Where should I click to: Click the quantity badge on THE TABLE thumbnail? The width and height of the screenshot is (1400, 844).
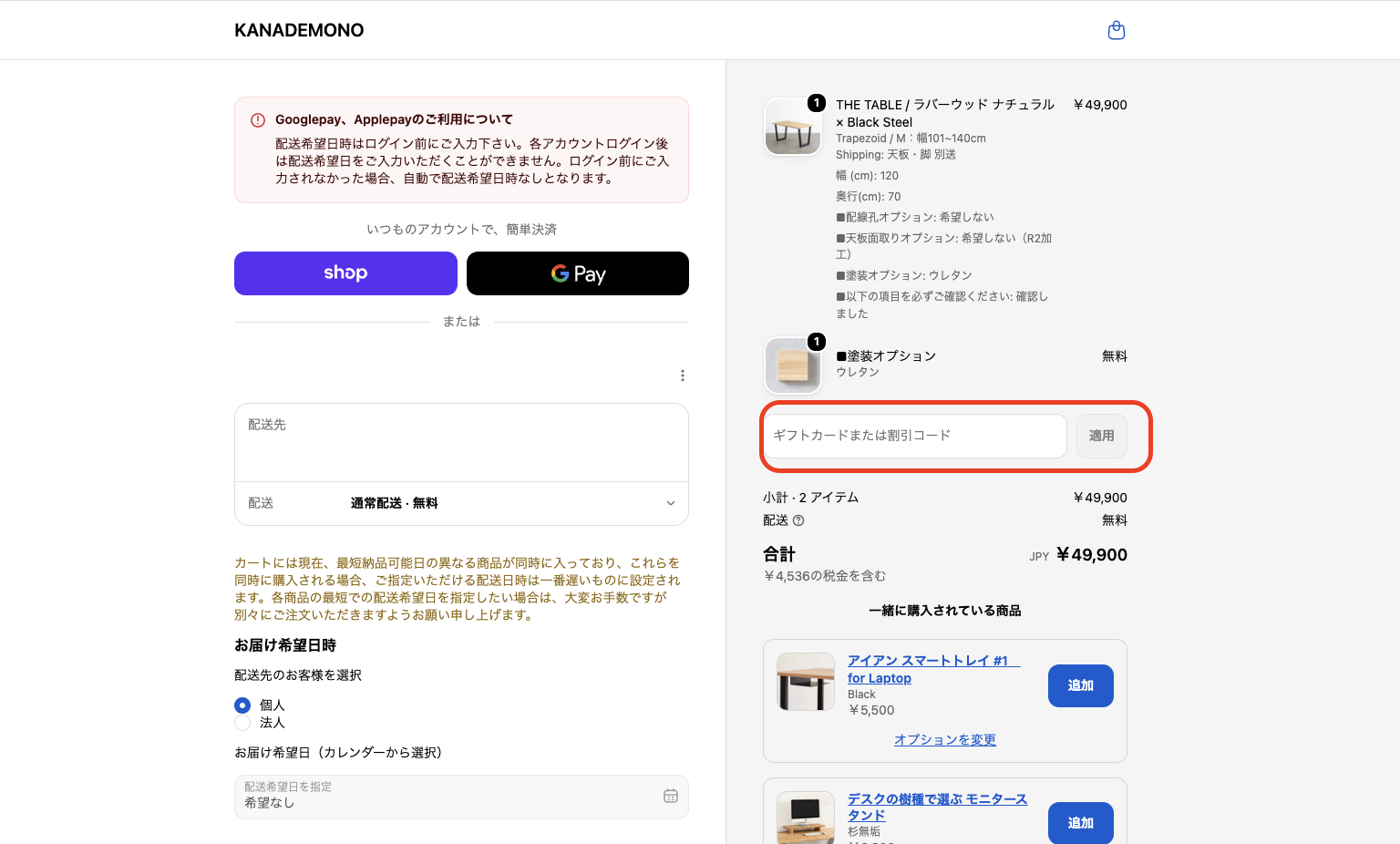[817, 103]
